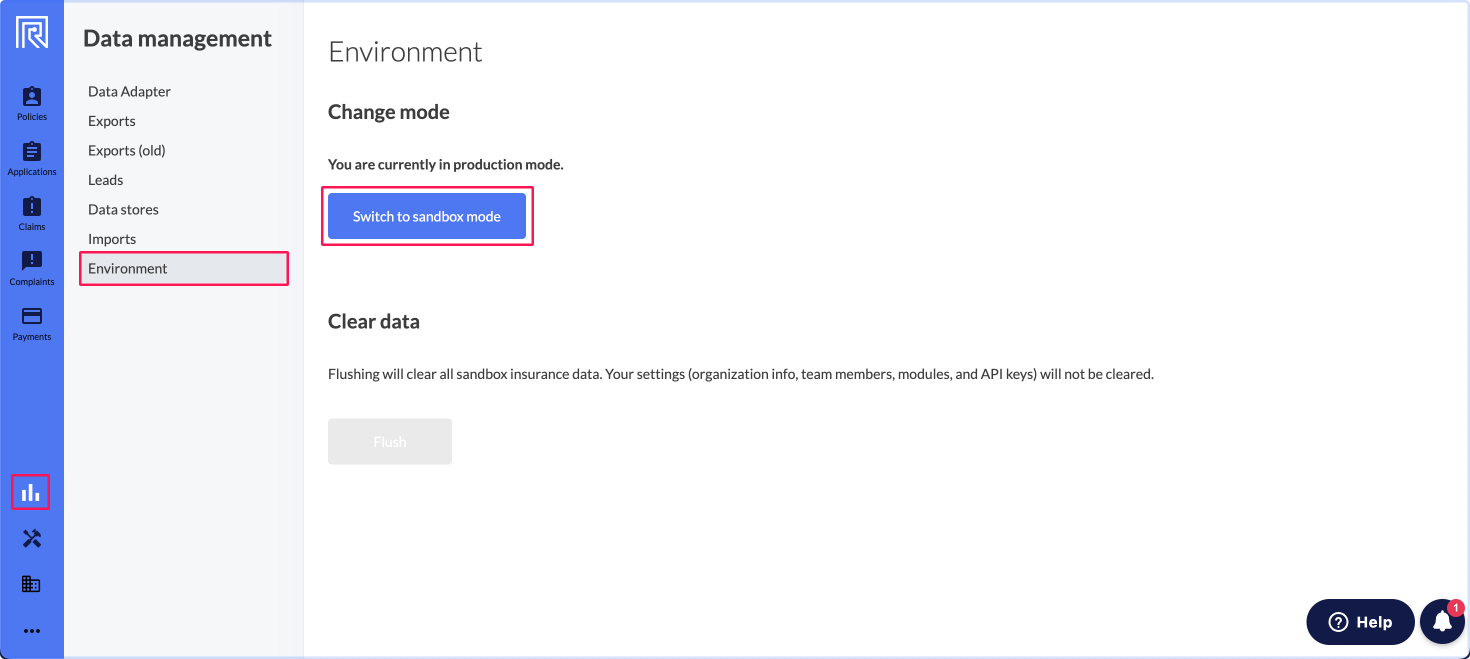Select the Exports menu item
The height and width of the screenshot is (659, 1470).
pyautogui.click(x=111, y=121)
